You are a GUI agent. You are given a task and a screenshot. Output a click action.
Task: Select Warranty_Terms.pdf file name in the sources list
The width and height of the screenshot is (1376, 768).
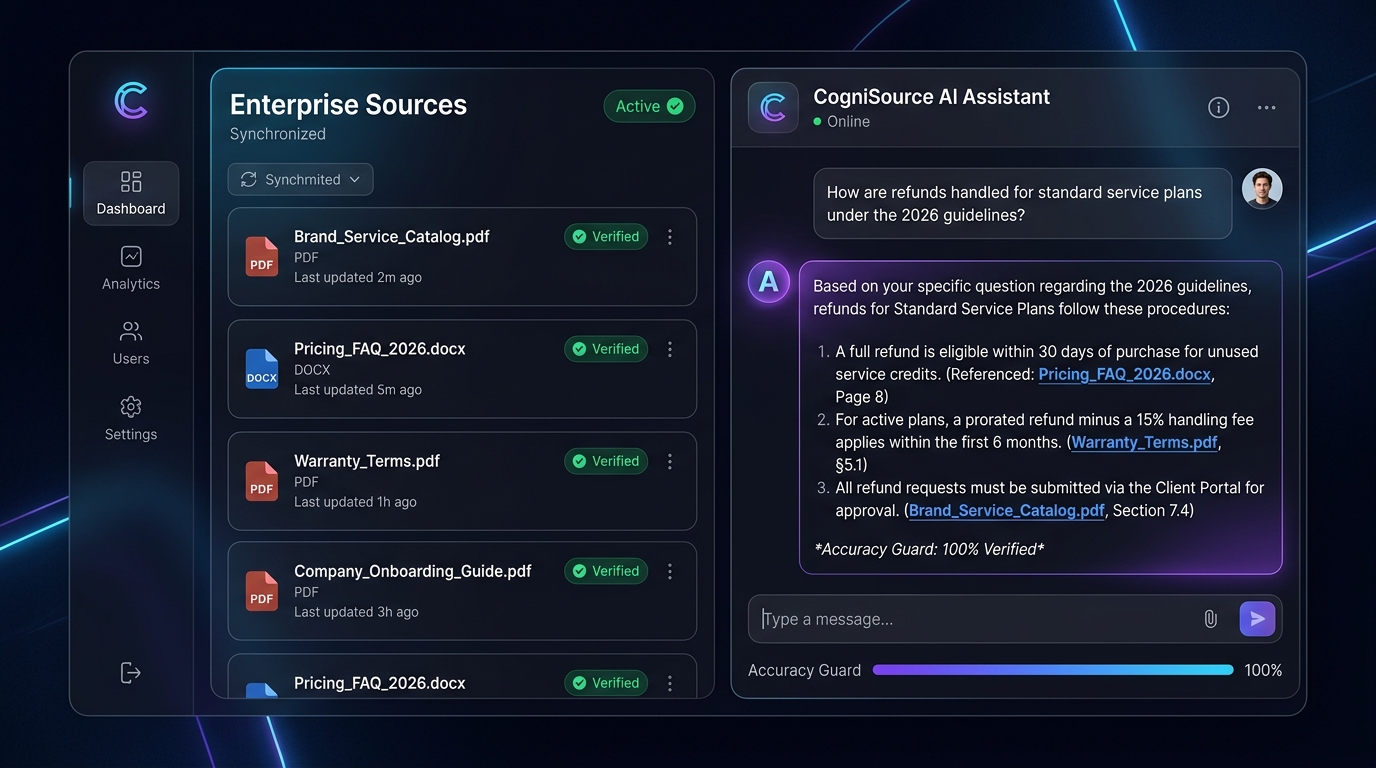[x=367, y=461]
